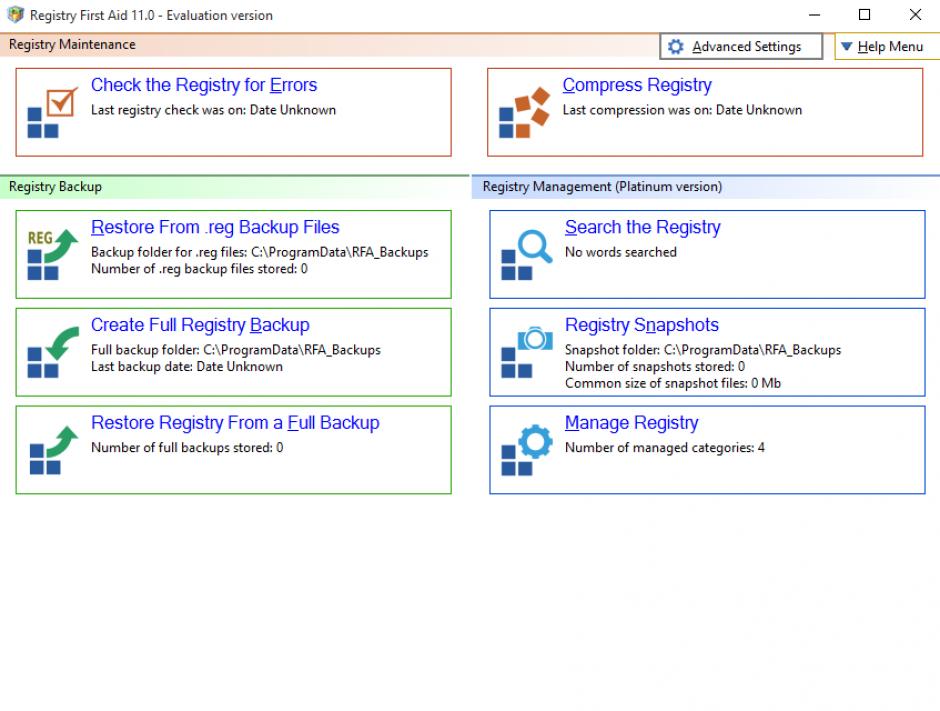Click the Search the Registry magnifier icon
The height and width of the screenshot is (711, 940).
point(526,255)
